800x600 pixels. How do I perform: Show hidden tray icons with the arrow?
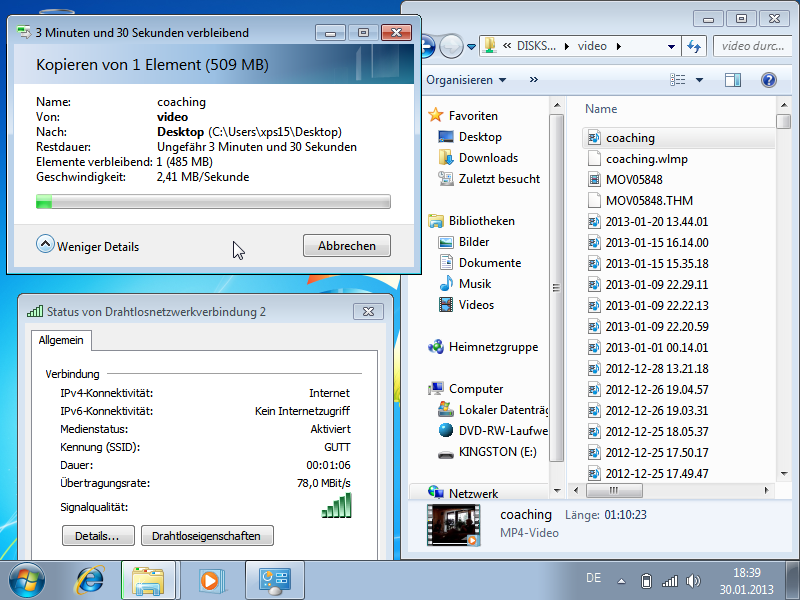pyautogui.click(x=621, y=580)
